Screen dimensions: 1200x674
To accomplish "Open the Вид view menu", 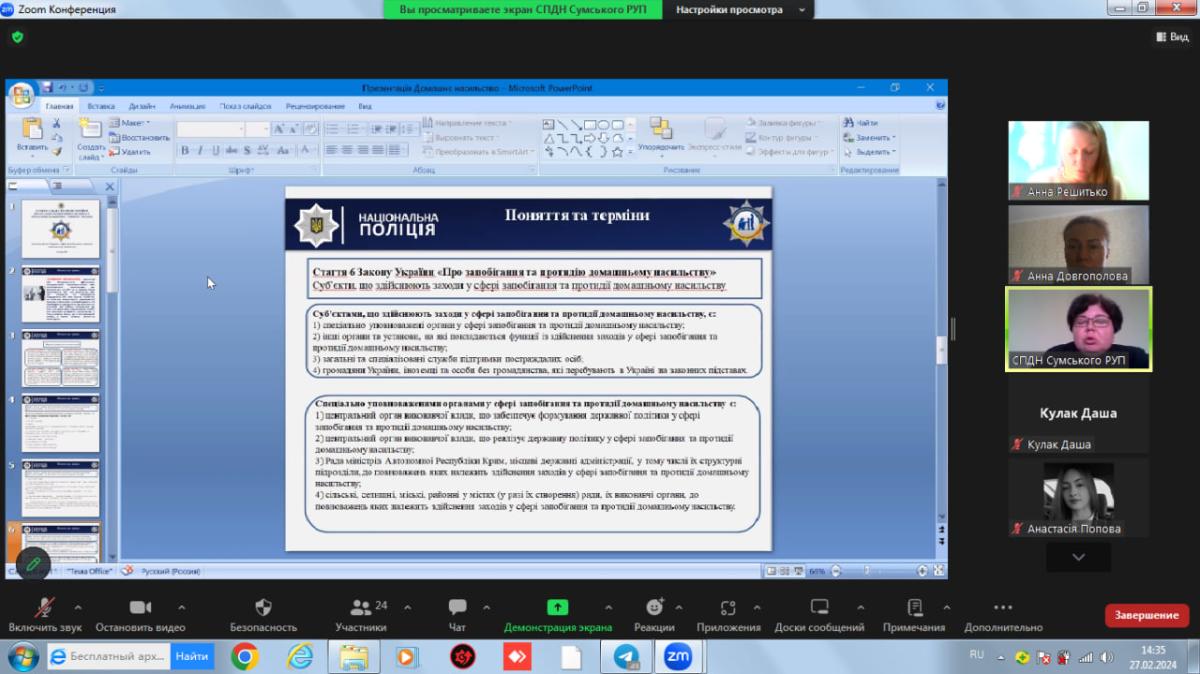I will click(x=1172, y=37).
